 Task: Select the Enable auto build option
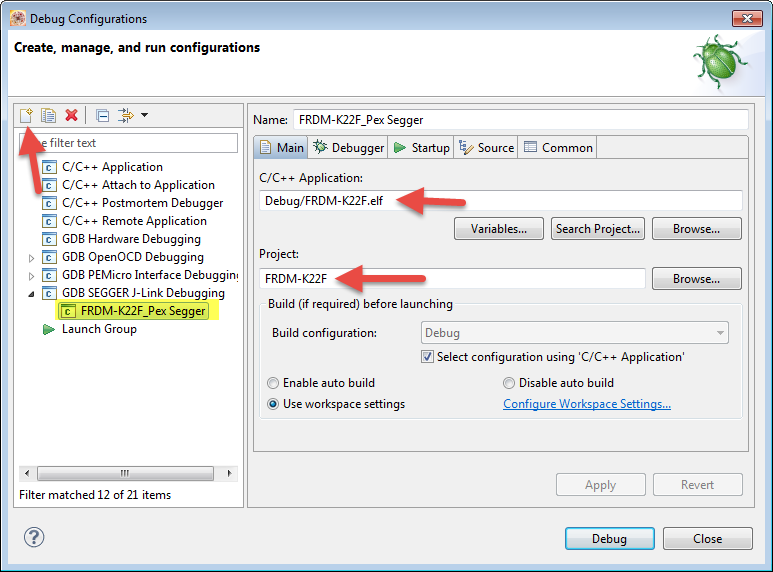point(273,383)
